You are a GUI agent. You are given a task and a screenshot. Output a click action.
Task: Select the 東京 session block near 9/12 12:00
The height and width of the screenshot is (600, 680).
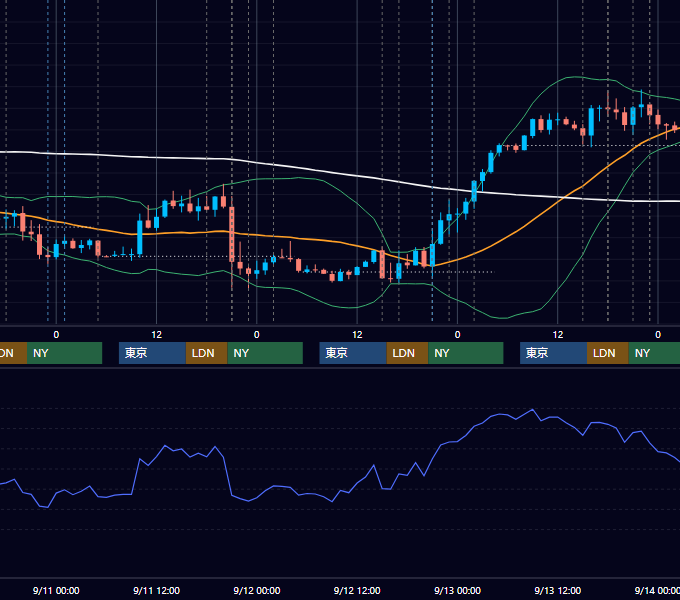point(353,353)
